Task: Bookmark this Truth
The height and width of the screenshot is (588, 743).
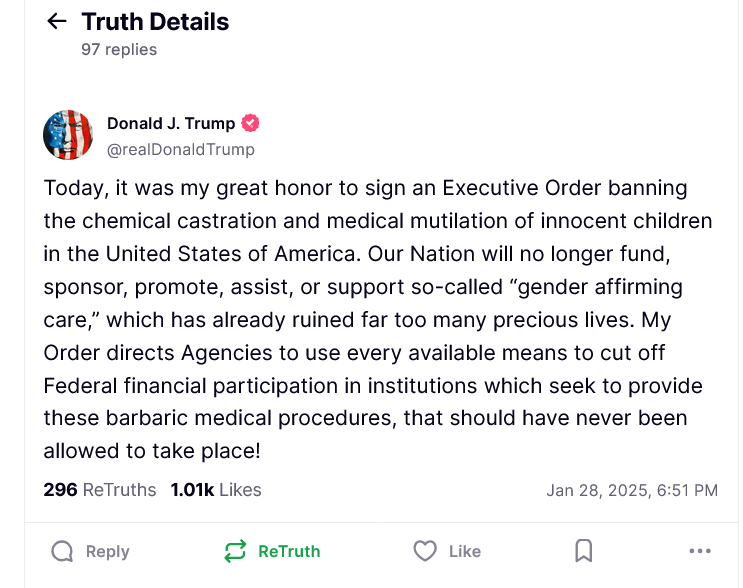Action: point(584,551)
